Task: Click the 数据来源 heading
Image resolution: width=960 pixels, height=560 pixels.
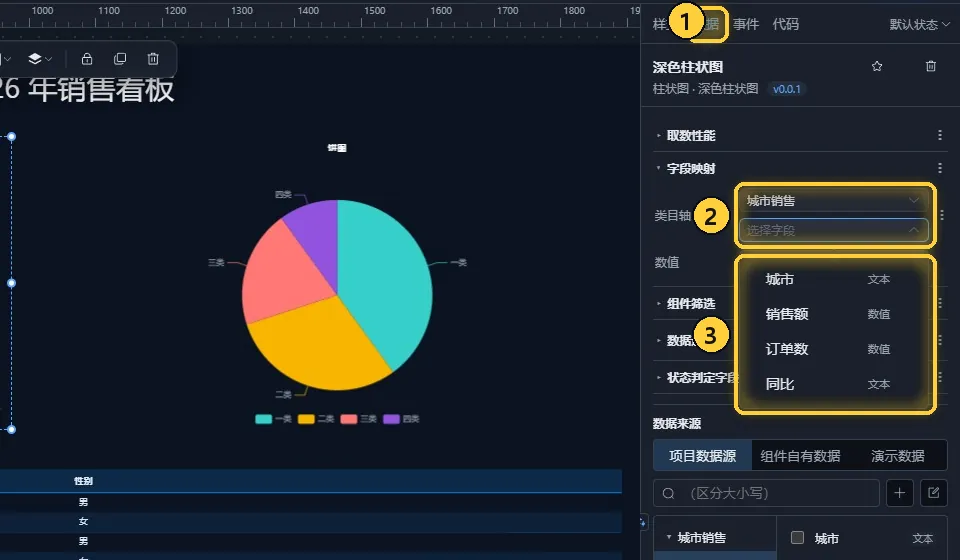Action: click(x=677, y=424)
